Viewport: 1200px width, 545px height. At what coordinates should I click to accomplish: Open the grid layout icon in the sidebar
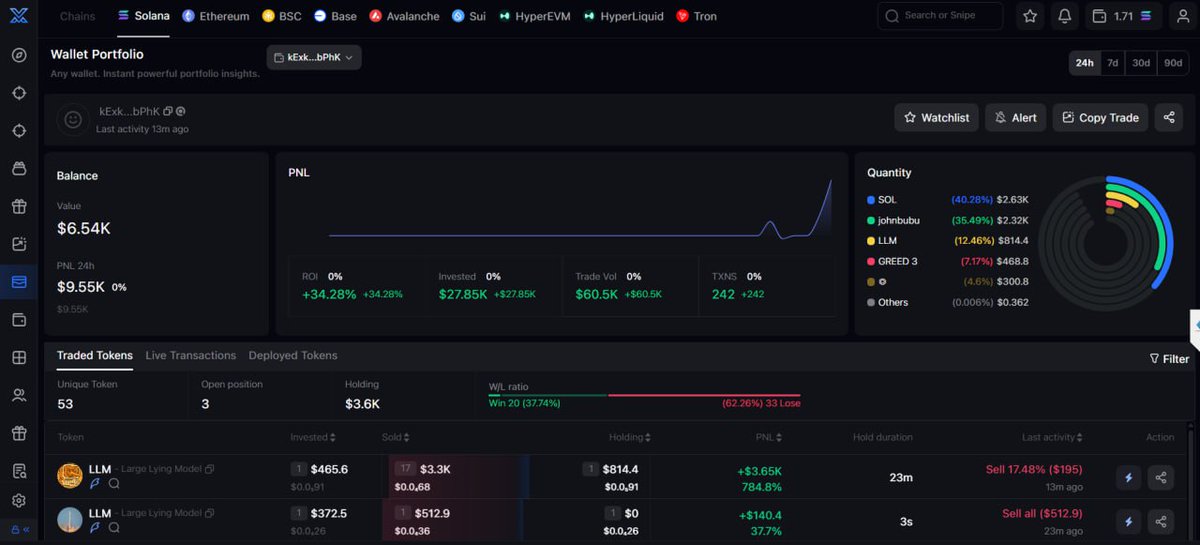[x=19, y=358]
